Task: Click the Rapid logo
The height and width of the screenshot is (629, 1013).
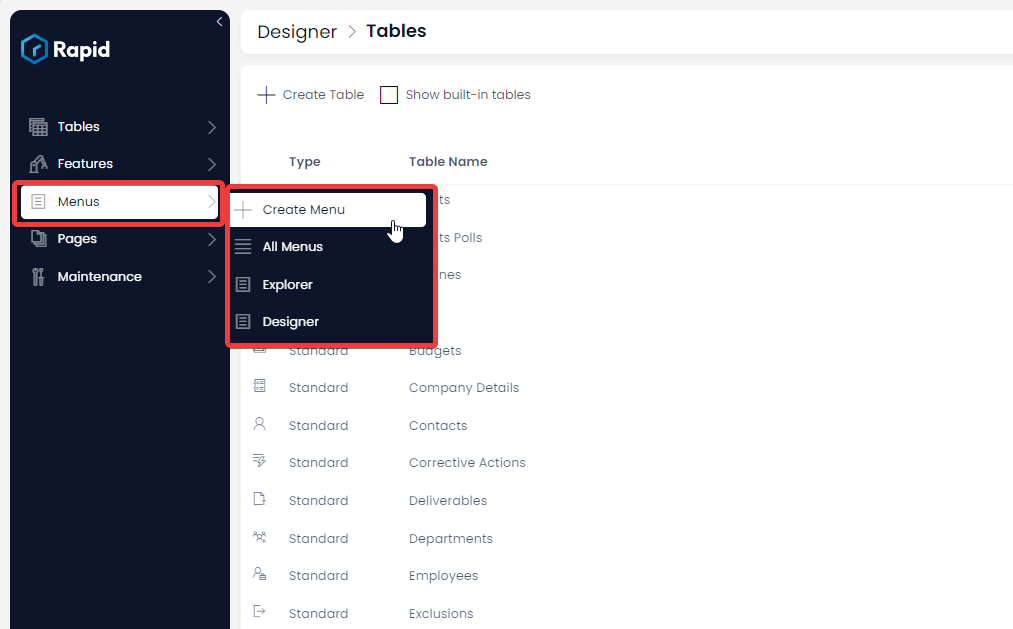Action: [x=65, y=49]
